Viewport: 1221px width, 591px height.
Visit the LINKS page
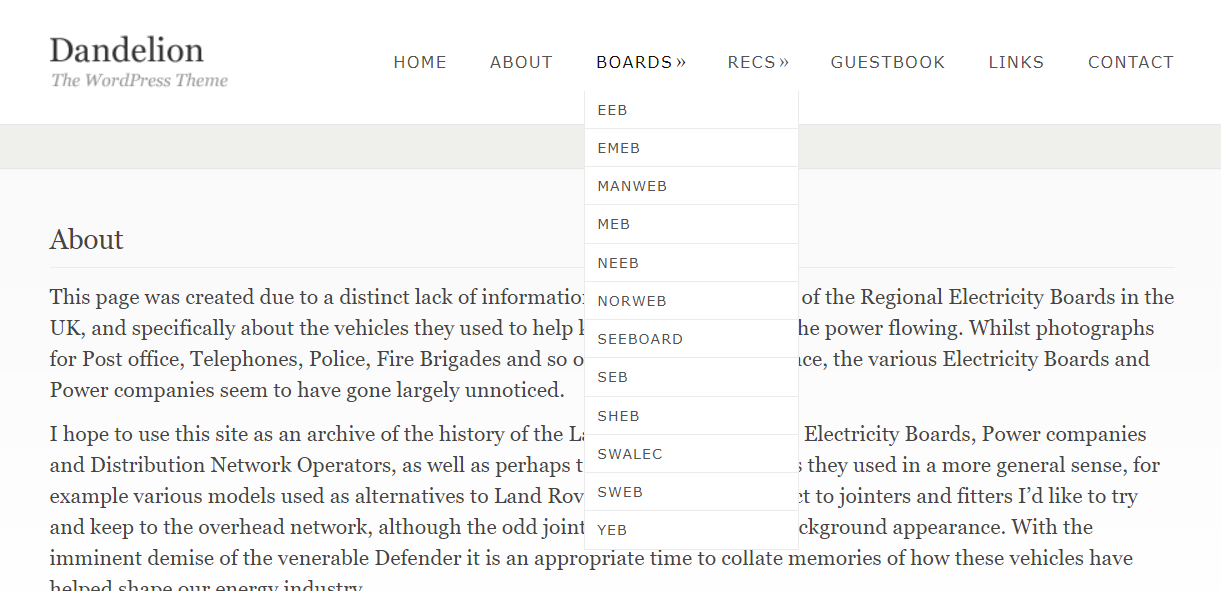coord(1016,62)
